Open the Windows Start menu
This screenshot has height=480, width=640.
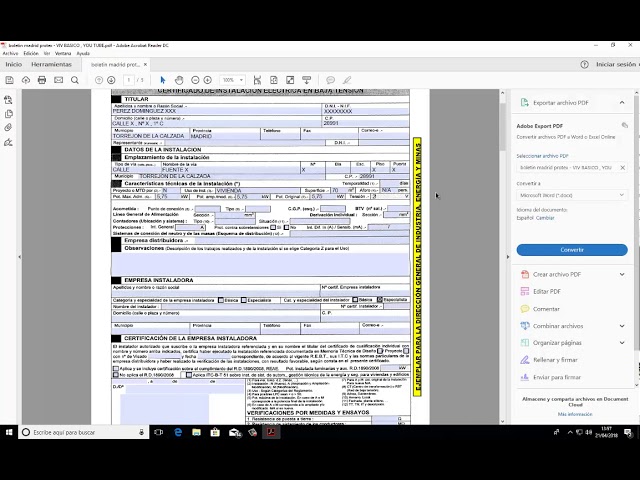[x=10, y=432]
